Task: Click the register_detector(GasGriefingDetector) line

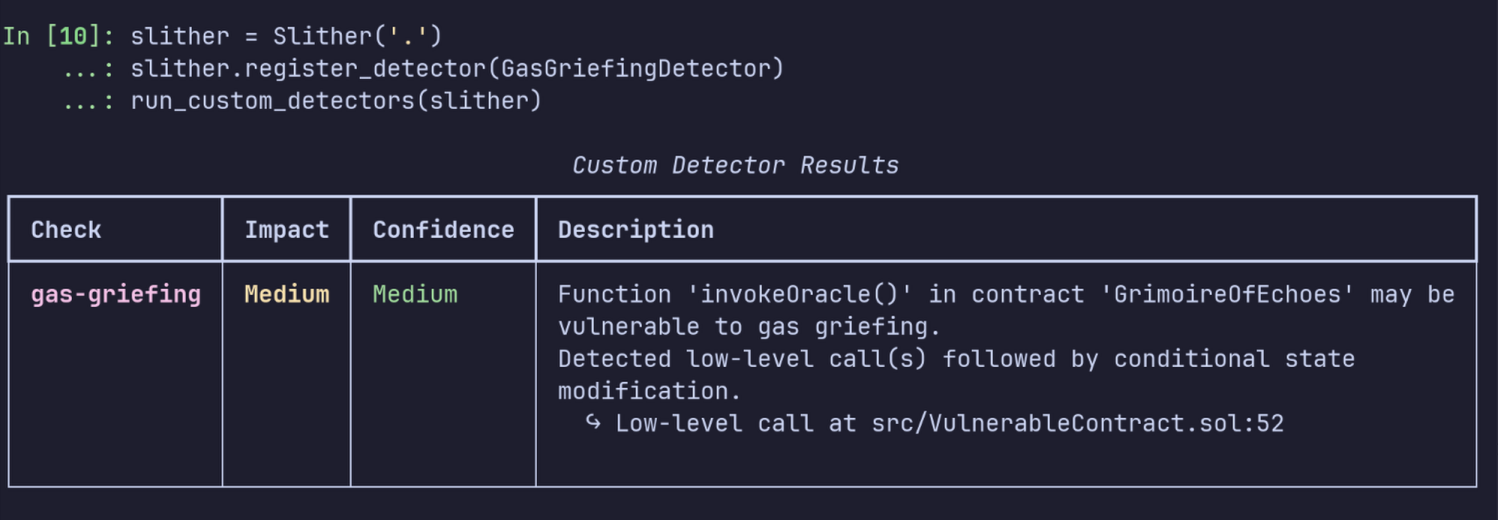Action: (457, 68)
